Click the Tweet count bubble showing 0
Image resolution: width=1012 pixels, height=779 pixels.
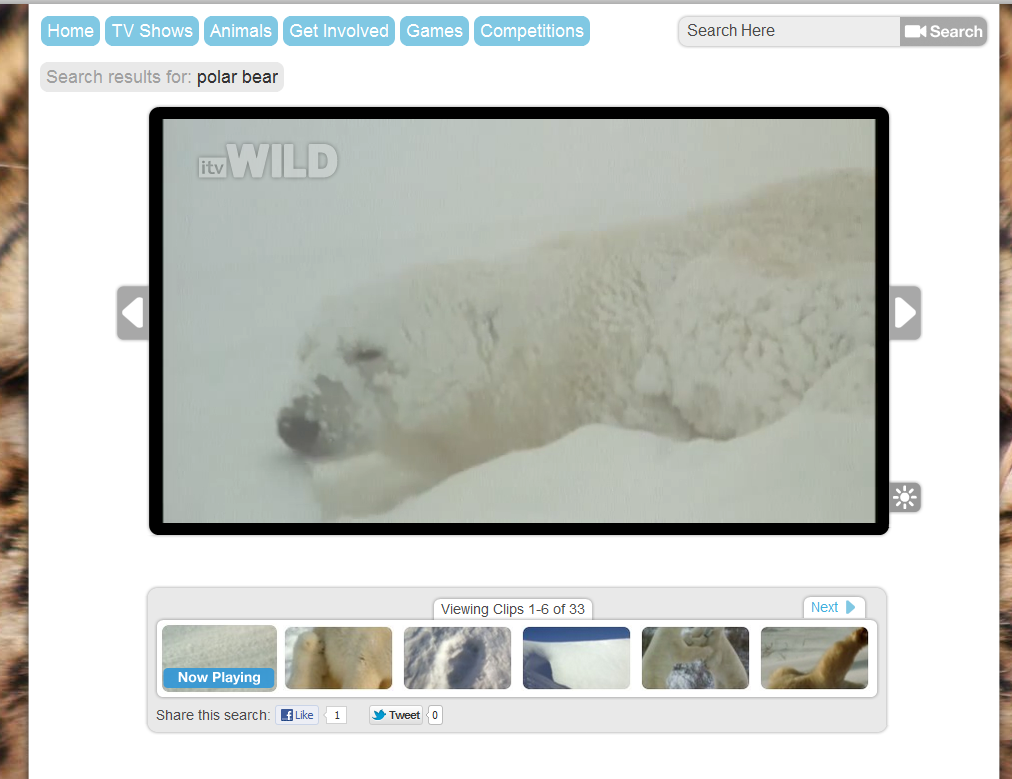pos(435,715)
